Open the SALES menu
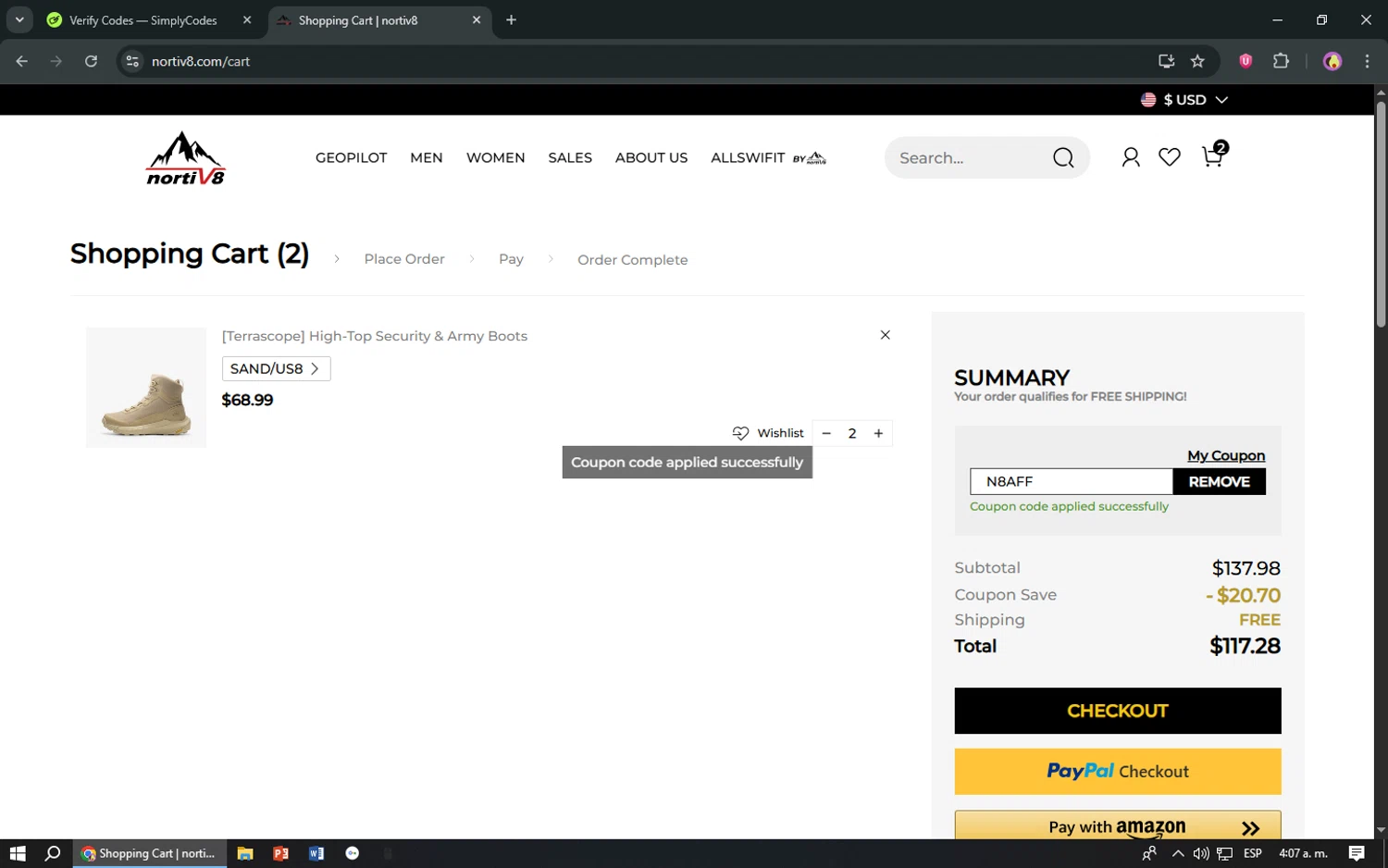 point(570,158)
